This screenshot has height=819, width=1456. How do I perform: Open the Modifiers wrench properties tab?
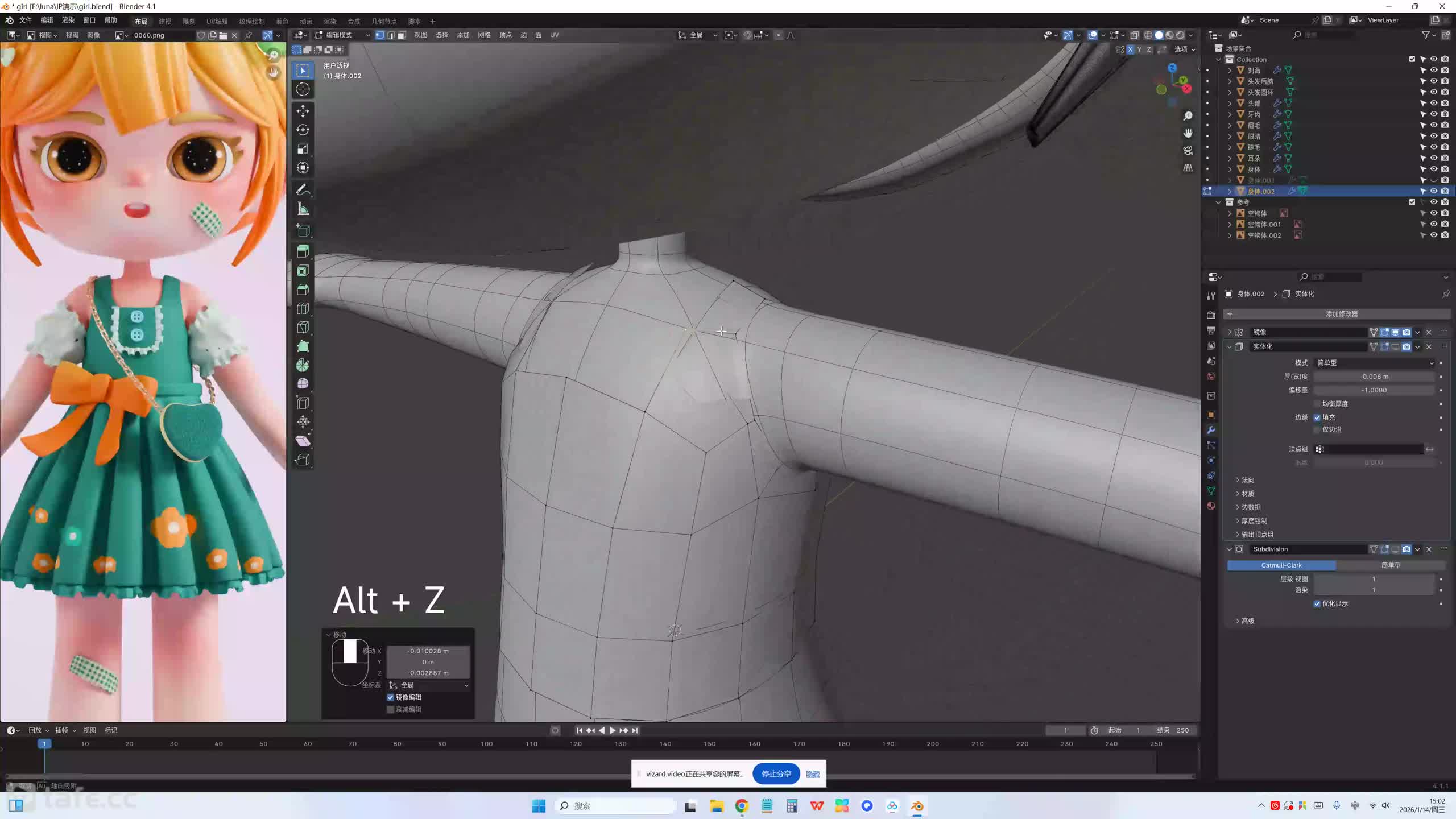(1211, 430)
